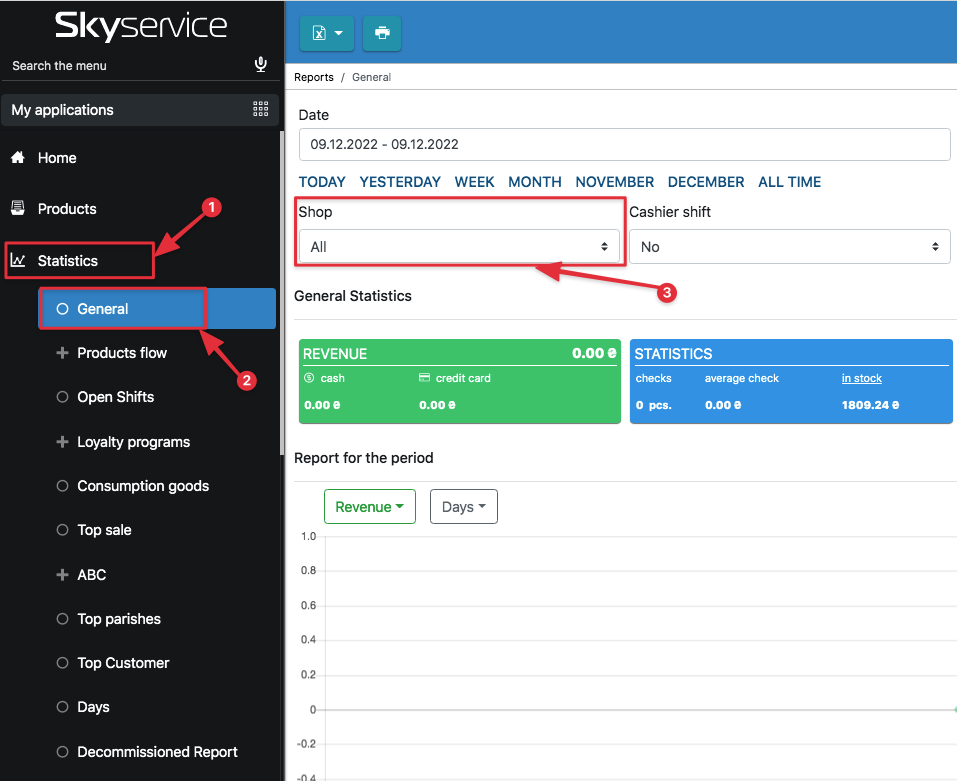Expand the ABC report submenu
The height and width of the screenshot is (781, 957).
pos(62,575)
